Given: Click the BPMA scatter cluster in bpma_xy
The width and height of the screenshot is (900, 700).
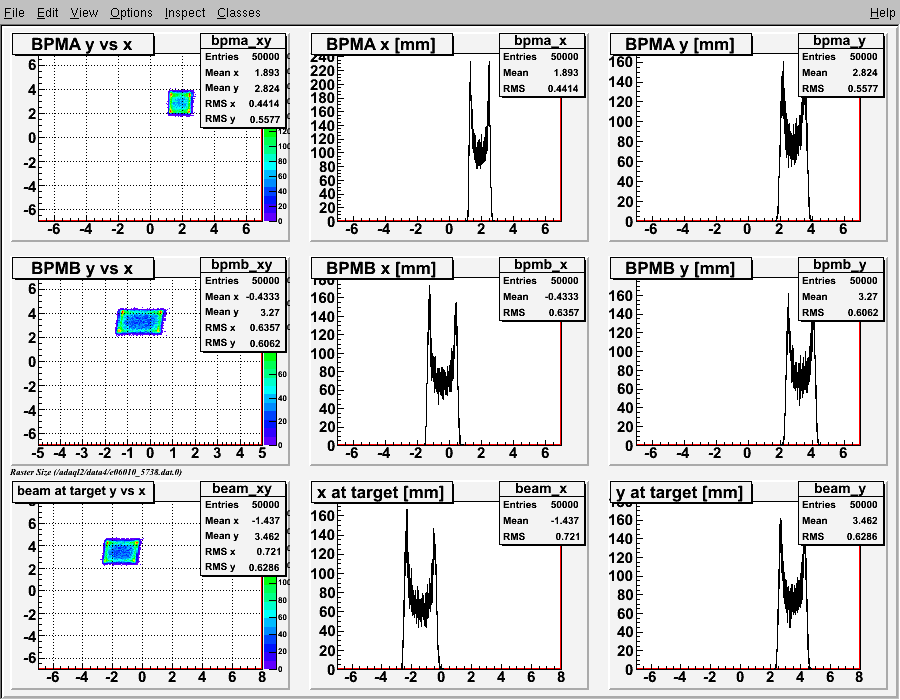Looking at the screenshot, I should [181, 103].
